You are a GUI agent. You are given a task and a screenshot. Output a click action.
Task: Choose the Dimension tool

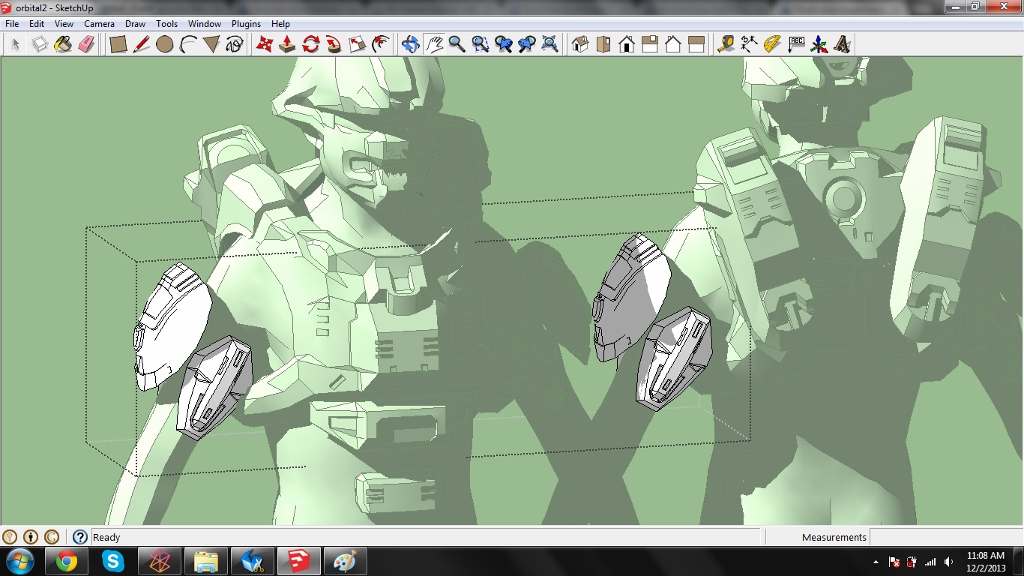(x=749, y=44)
